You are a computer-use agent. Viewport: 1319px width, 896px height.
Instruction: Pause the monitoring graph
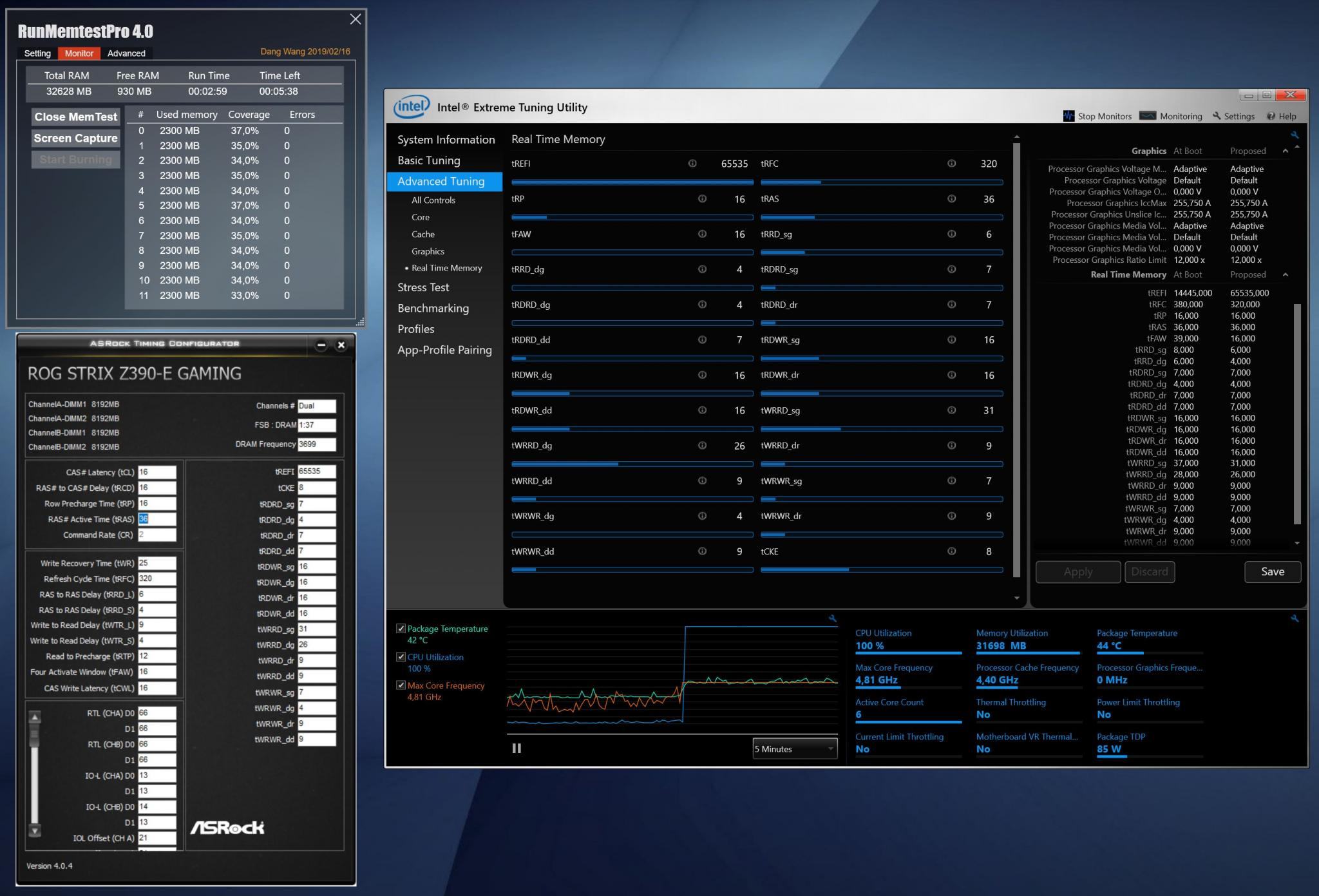(517, 748)
